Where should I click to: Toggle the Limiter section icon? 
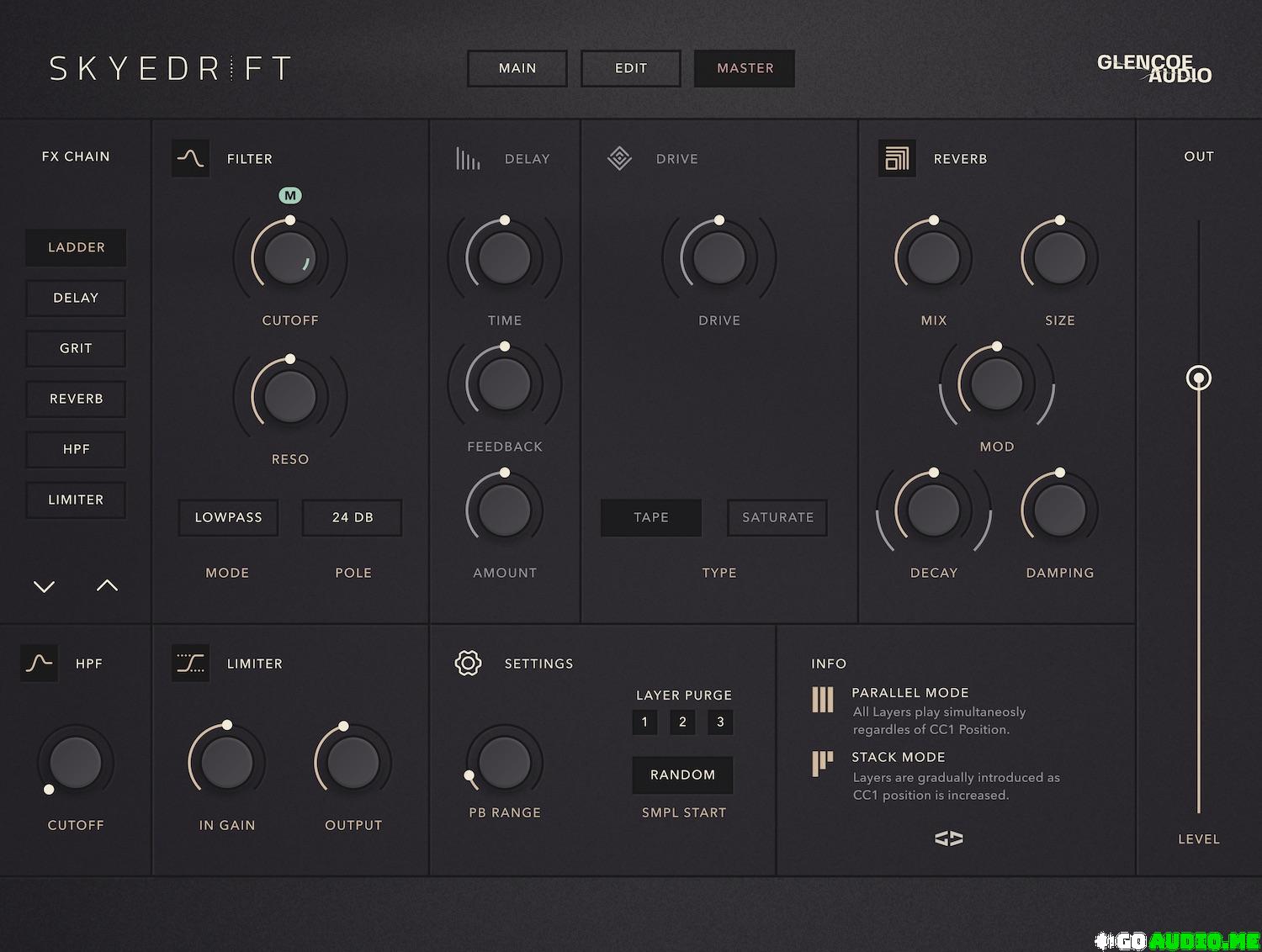[190, 663]
